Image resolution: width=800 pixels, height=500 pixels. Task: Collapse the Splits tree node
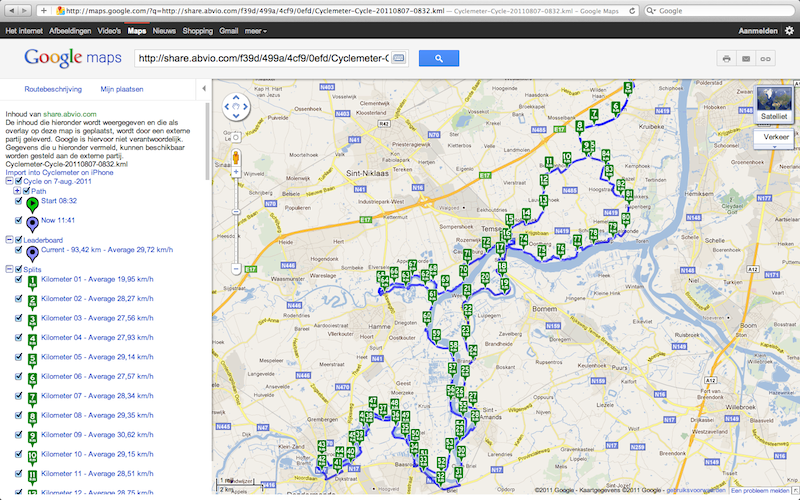pos(9,269)
